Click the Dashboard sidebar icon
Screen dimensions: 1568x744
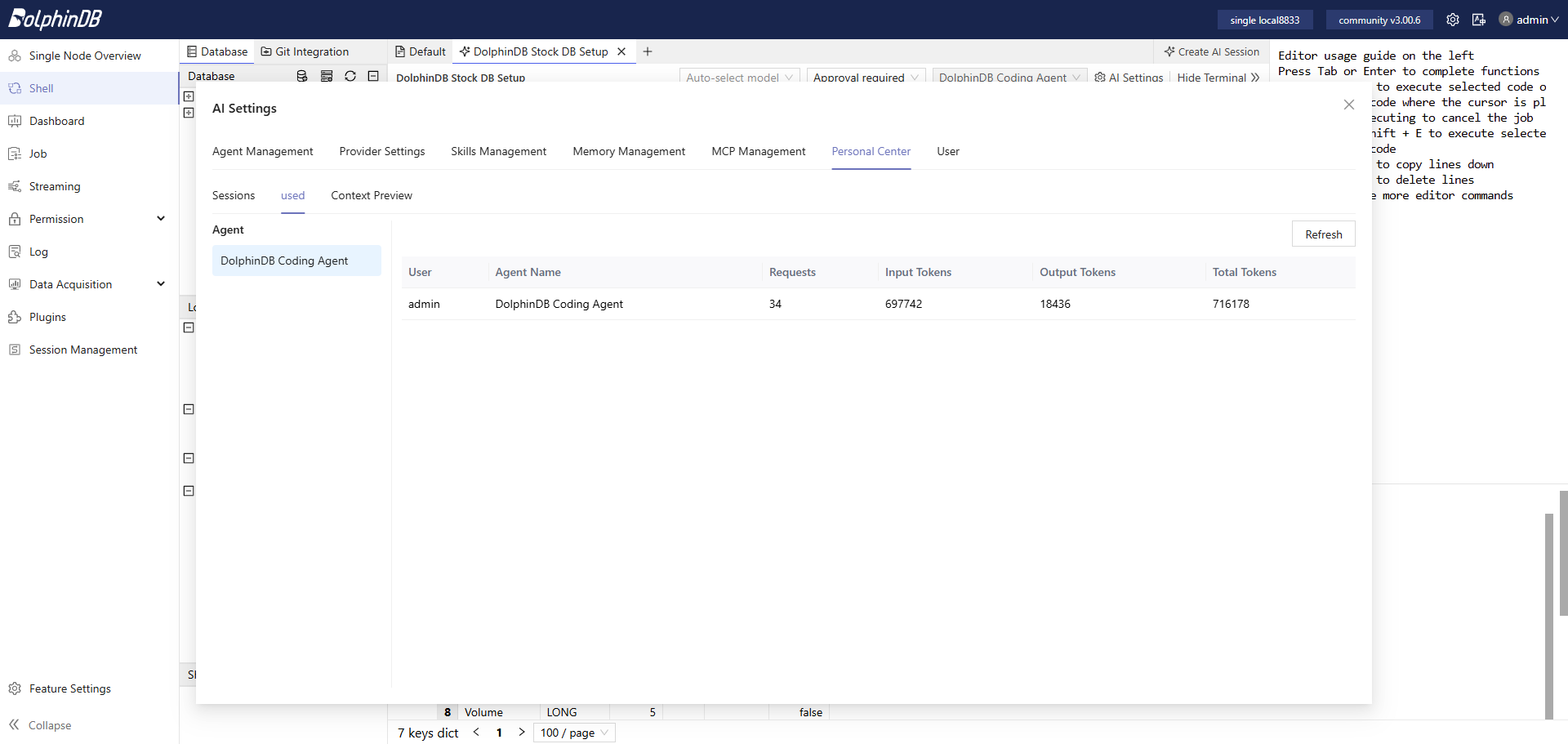tap(15, 121)
